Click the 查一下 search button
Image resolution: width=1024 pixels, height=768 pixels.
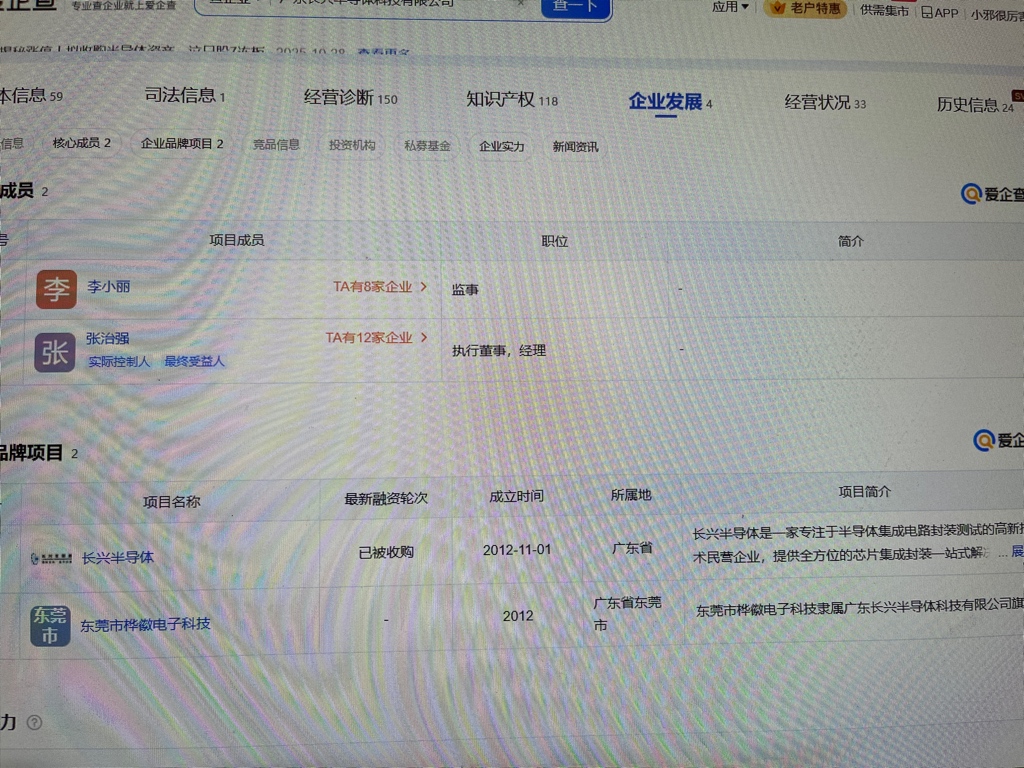(x=575, y=8)
